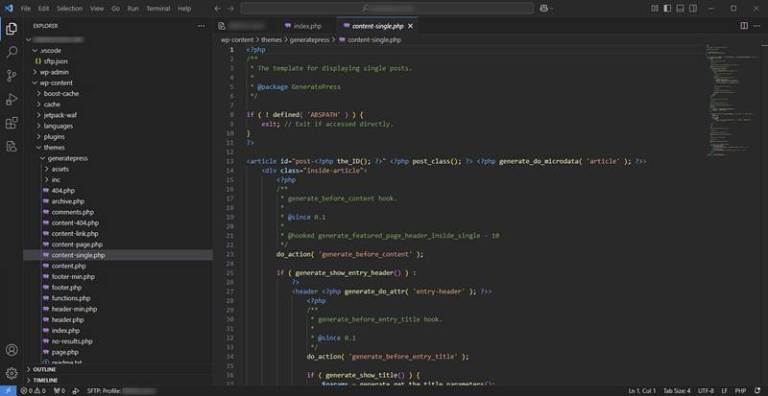This screenshot has width=768, height=396.
Task: Click the command center search box
Action: 387,8
